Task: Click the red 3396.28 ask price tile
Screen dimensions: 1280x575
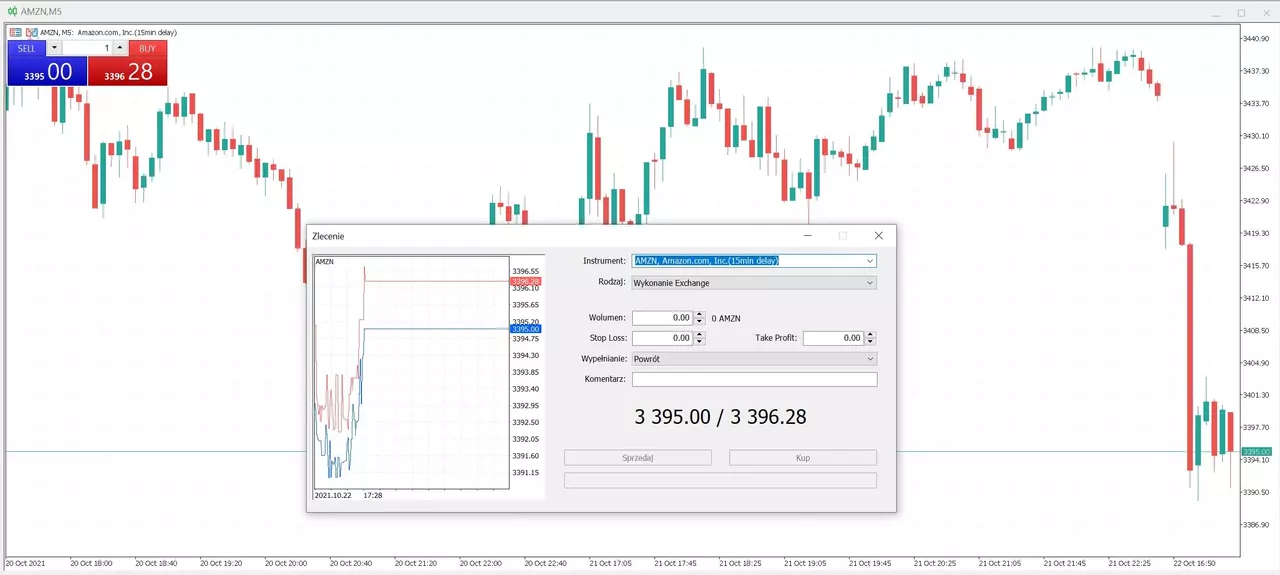Action: coord(128,71)
